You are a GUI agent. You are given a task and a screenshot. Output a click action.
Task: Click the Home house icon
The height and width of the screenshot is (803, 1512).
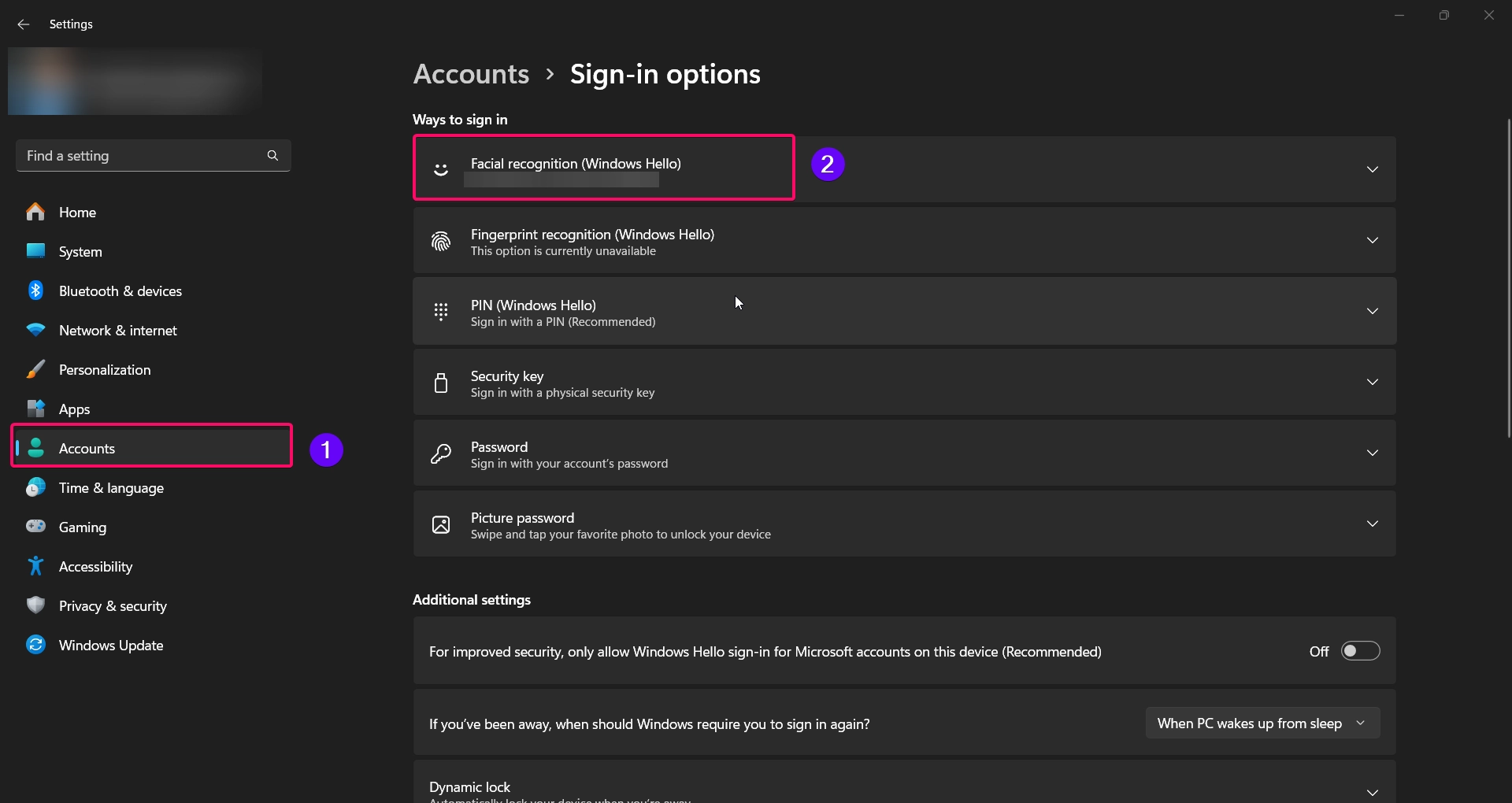(35, 212)
